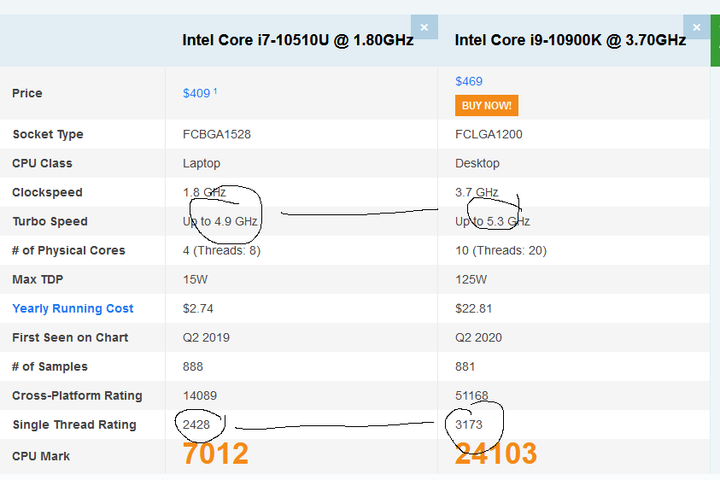Image resolution: width=720 pixels, height=480 pixels.
Task: Click the $22.81 yearly cost value
Action: click(473, 308)
